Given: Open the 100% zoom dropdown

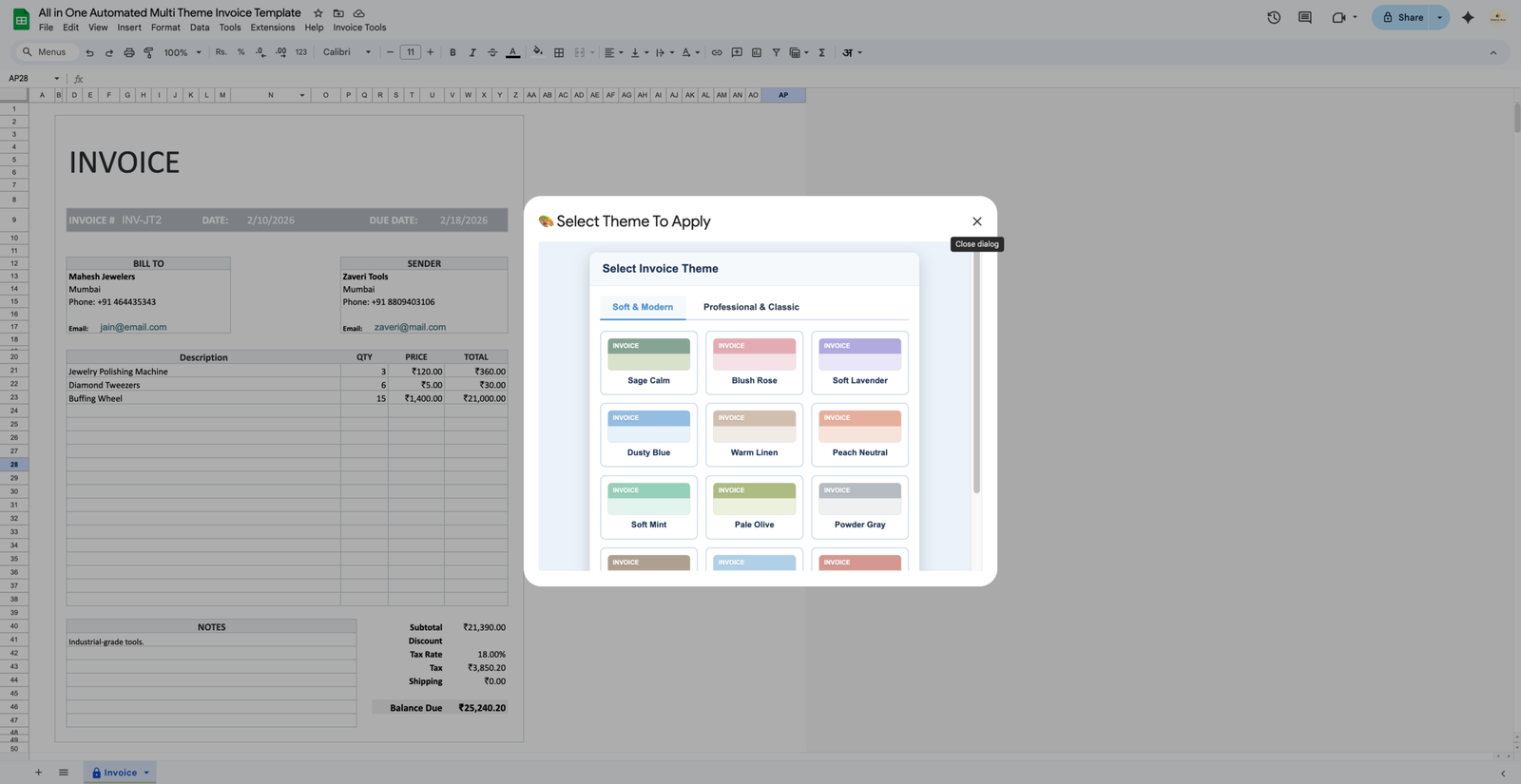Looking at the screenshot, I should point(183,52).
